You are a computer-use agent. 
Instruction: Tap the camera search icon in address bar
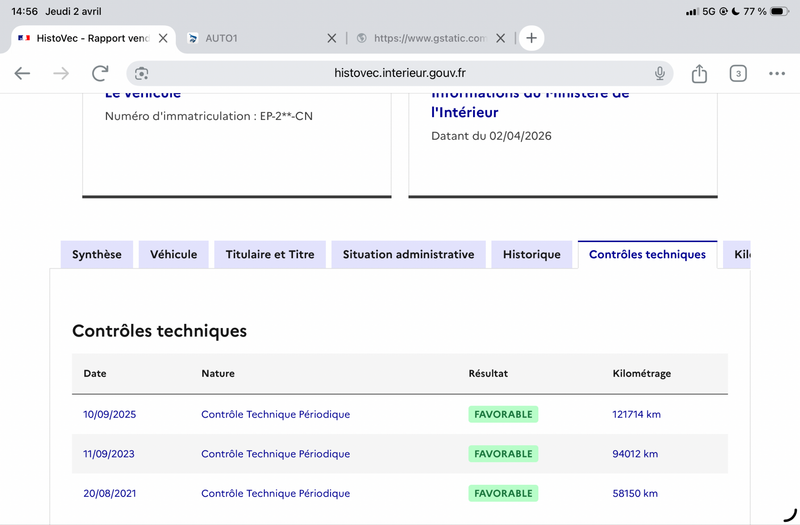[x=141, y=73]
